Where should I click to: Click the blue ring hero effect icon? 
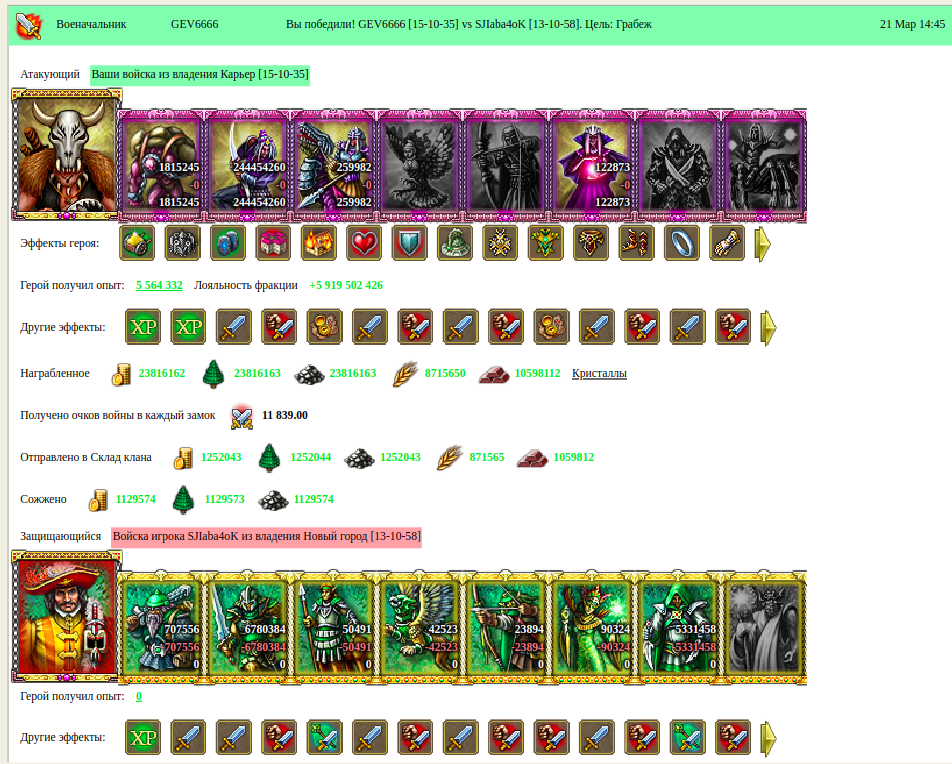coord(681,244)
